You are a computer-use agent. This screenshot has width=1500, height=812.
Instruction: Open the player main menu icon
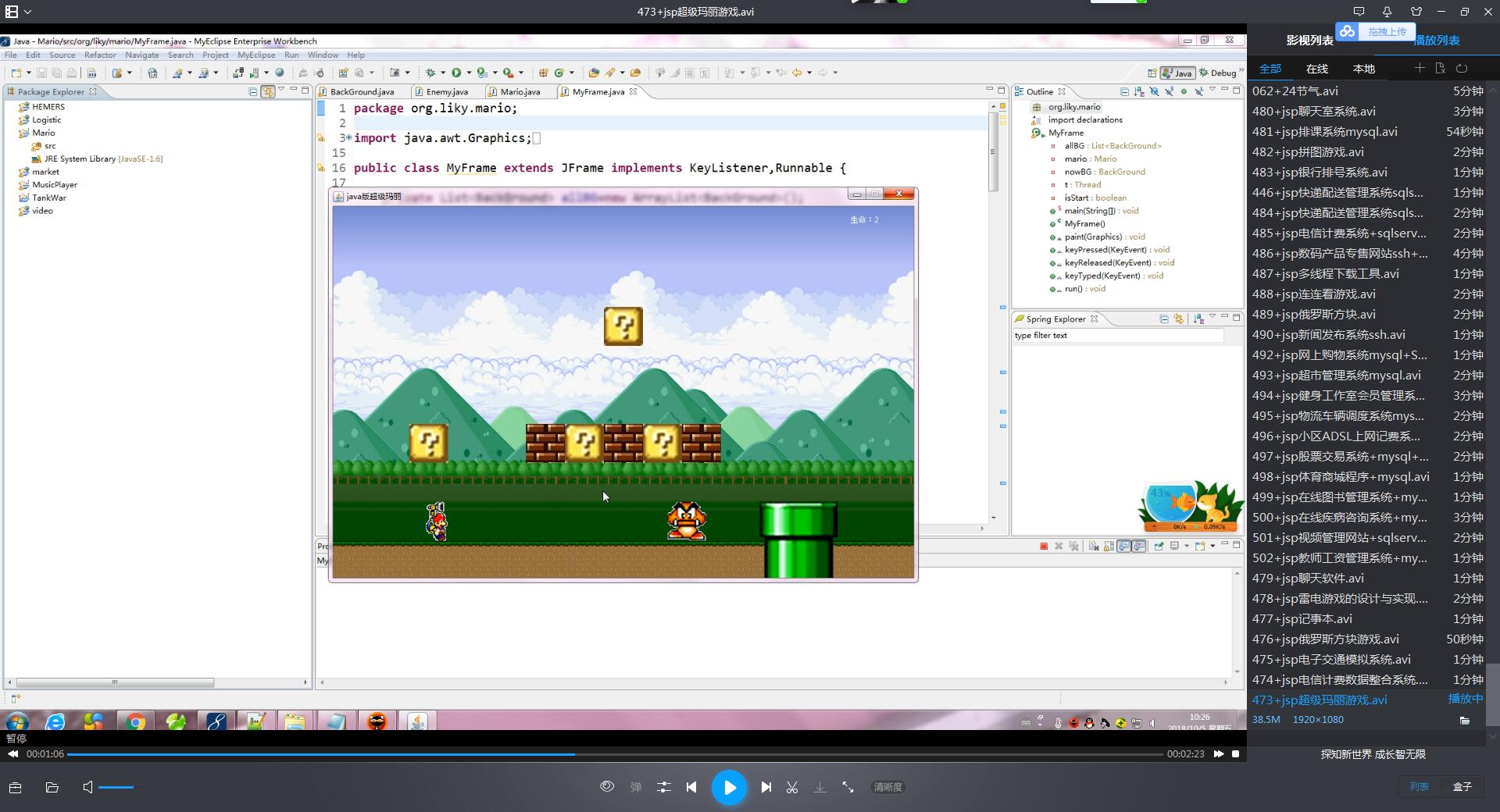click(x=12, y=12)
